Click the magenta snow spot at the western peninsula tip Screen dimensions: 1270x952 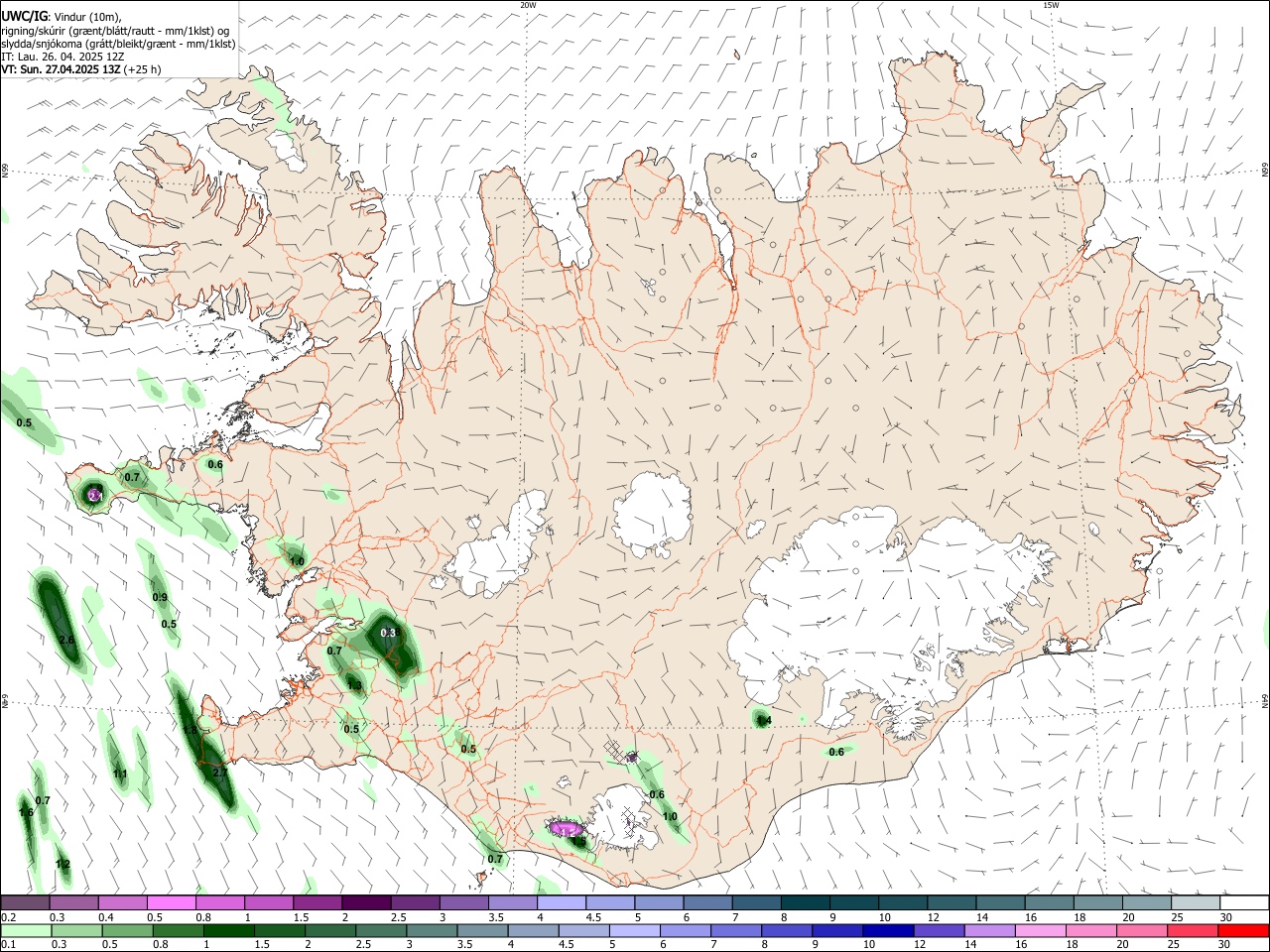94,494
